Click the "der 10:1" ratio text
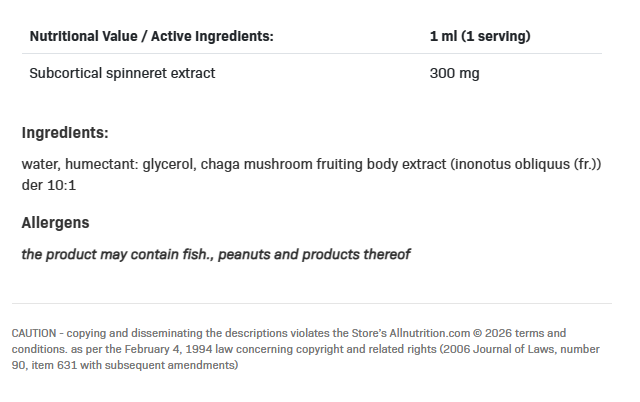 [x=47, y=186]
